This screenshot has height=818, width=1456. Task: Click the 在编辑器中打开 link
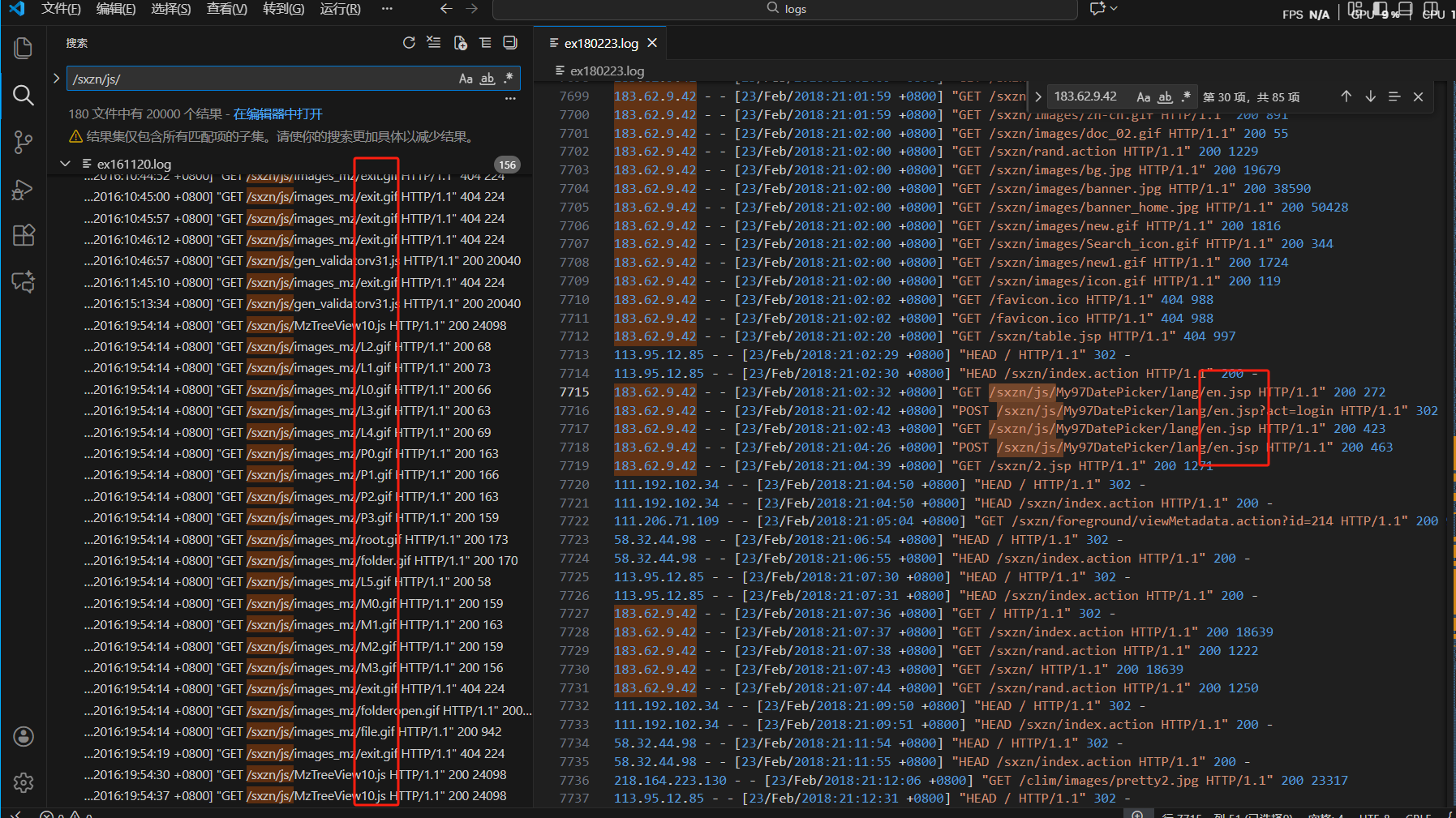point(278,114)
